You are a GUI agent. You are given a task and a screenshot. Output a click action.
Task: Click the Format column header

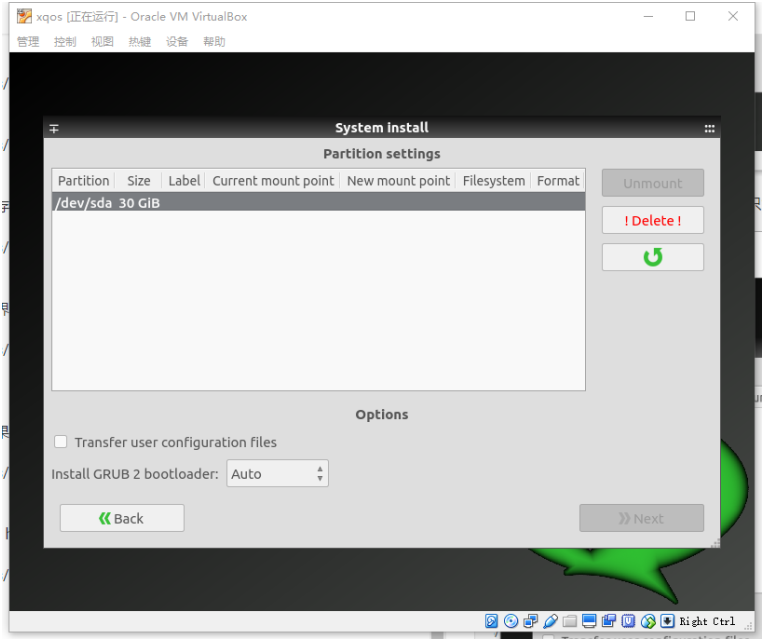558,181
